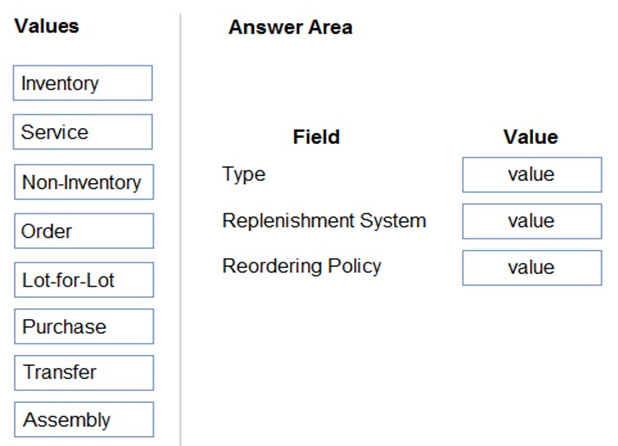
Task: Click the Order value box
Action: click(x=82, y=231)
